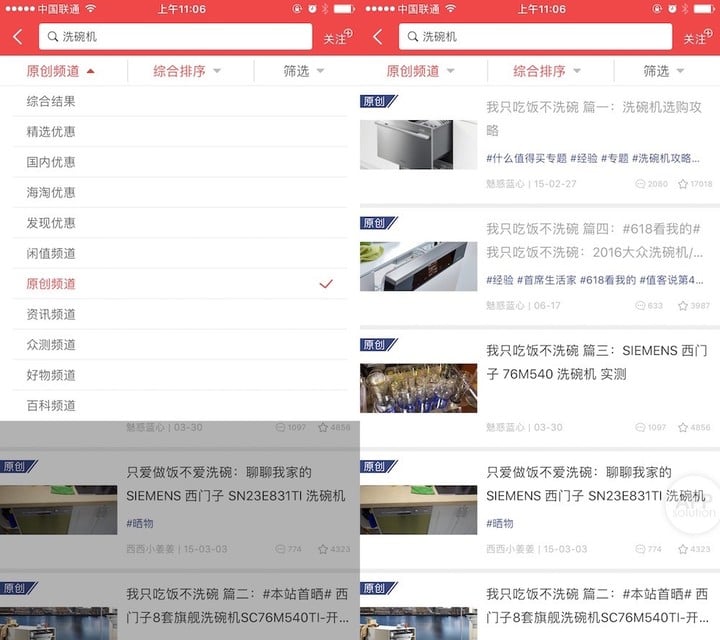Choose 海淘优惠 in channel list
Screen dimensions: 720x640
coord(180,192)
